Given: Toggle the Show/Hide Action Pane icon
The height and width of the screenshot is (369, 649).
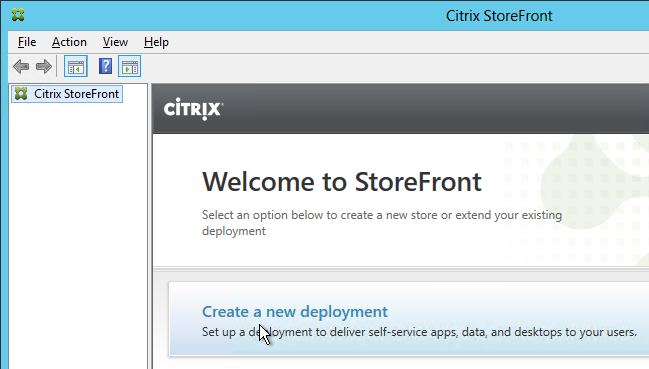Looking at the screenshot, I should click(x=130, y=66).
